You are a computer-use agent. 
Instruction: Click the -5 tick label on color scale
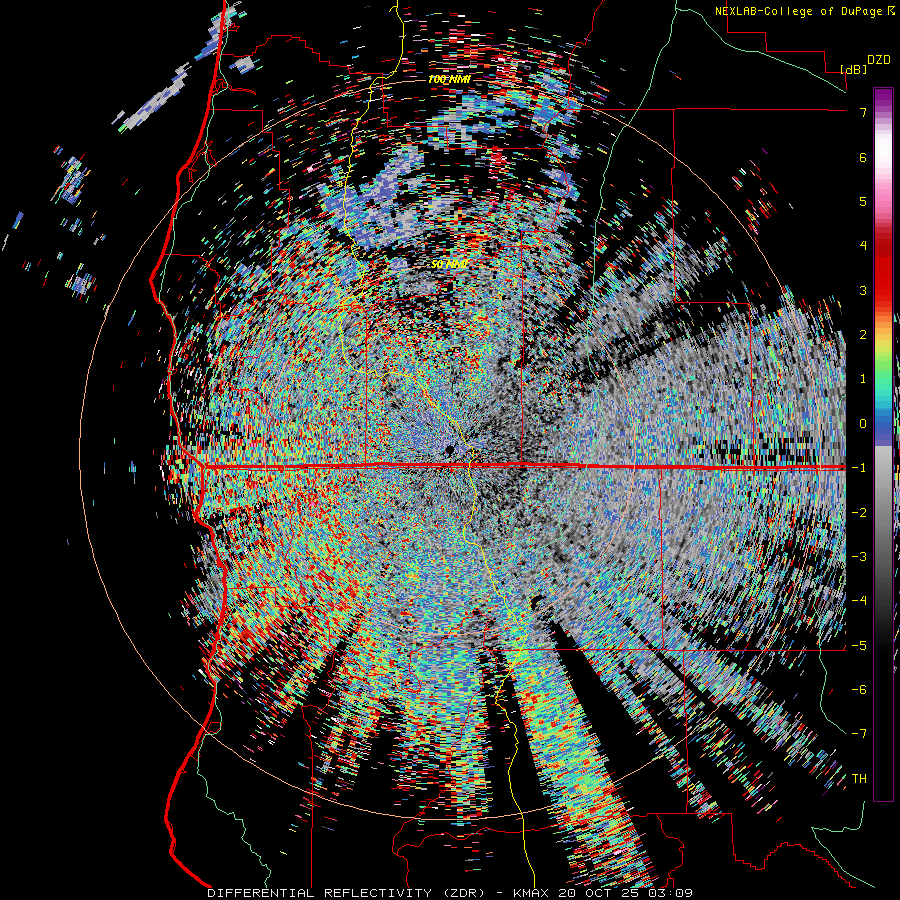point(859,646)
